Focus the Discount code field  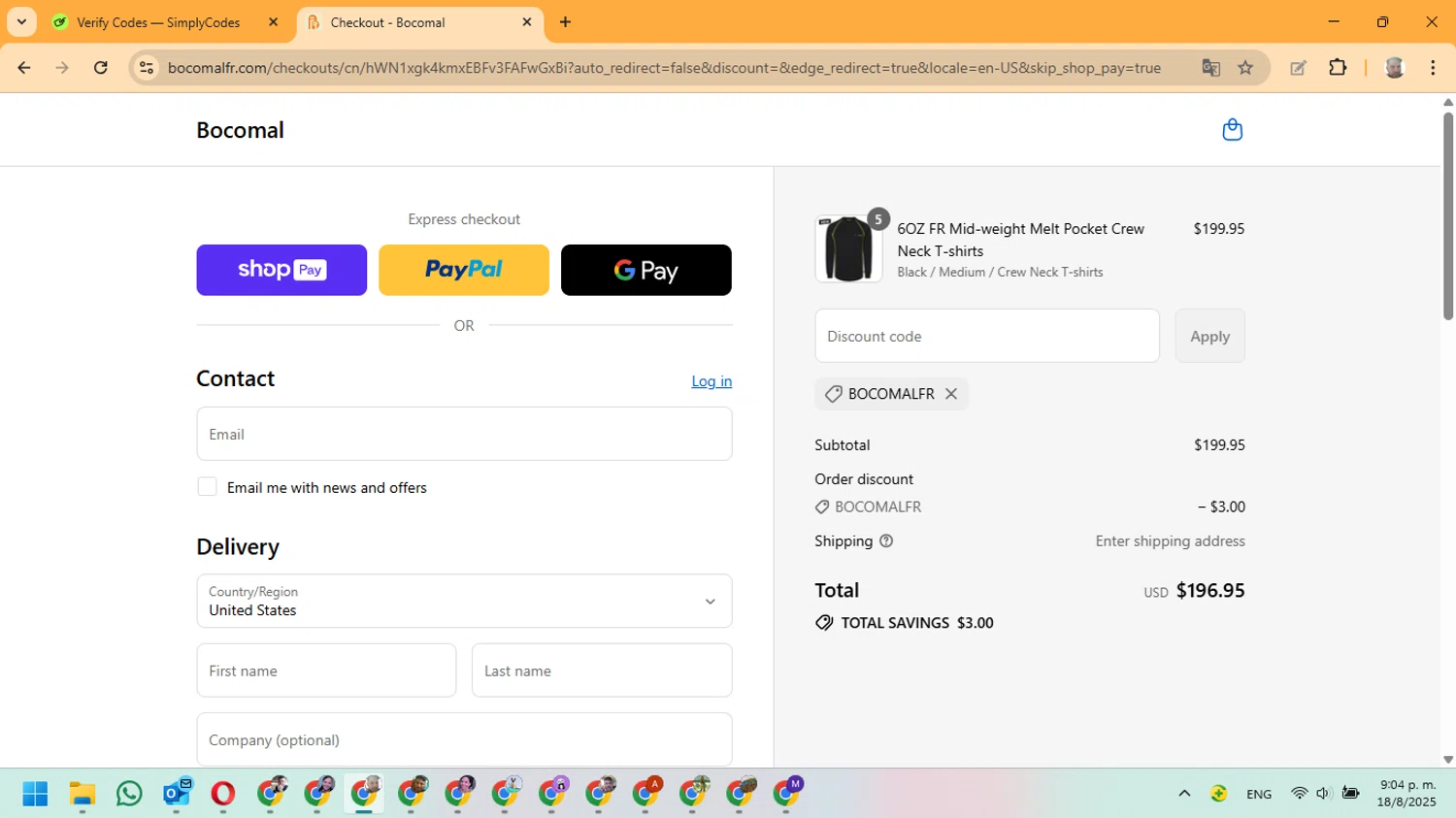click(x=987, y=336)
